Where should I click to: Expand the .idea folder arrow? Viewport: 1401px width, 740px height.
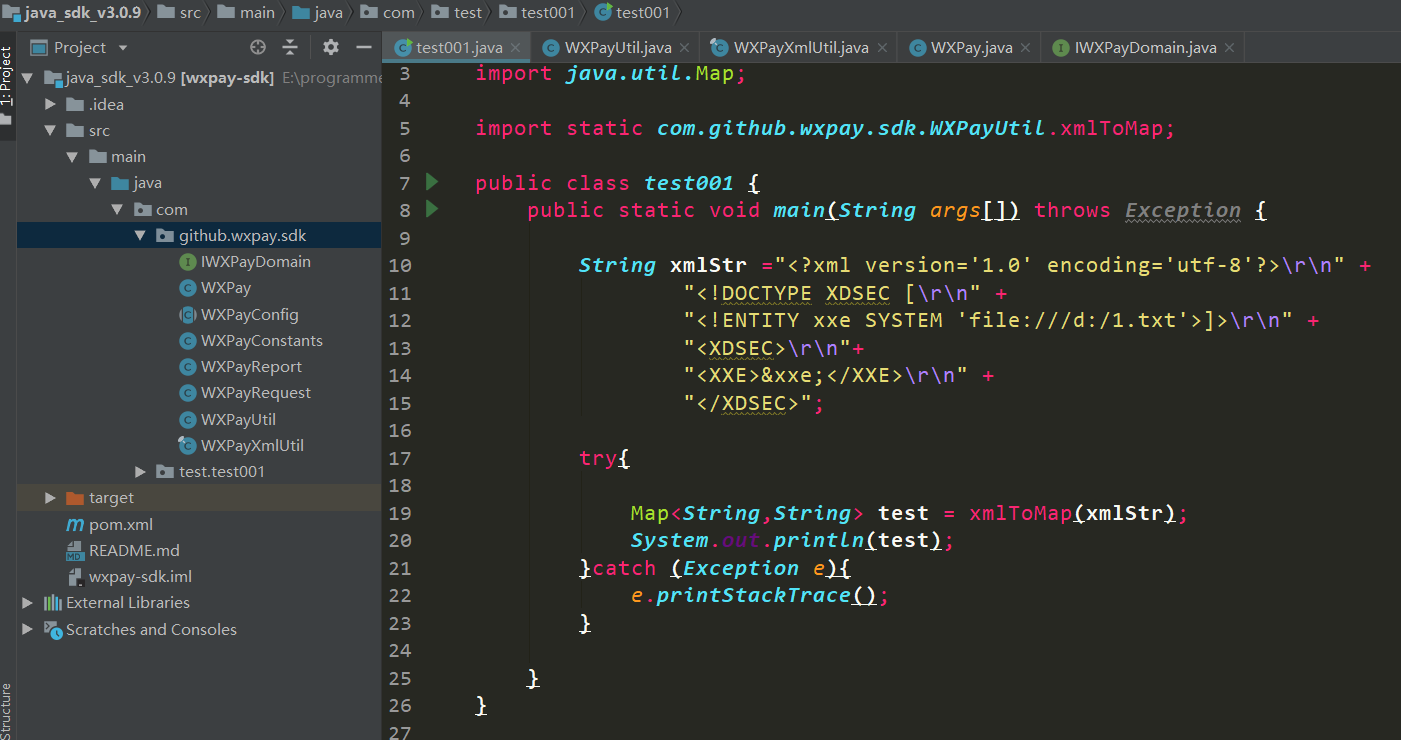[x=51, y=104]
